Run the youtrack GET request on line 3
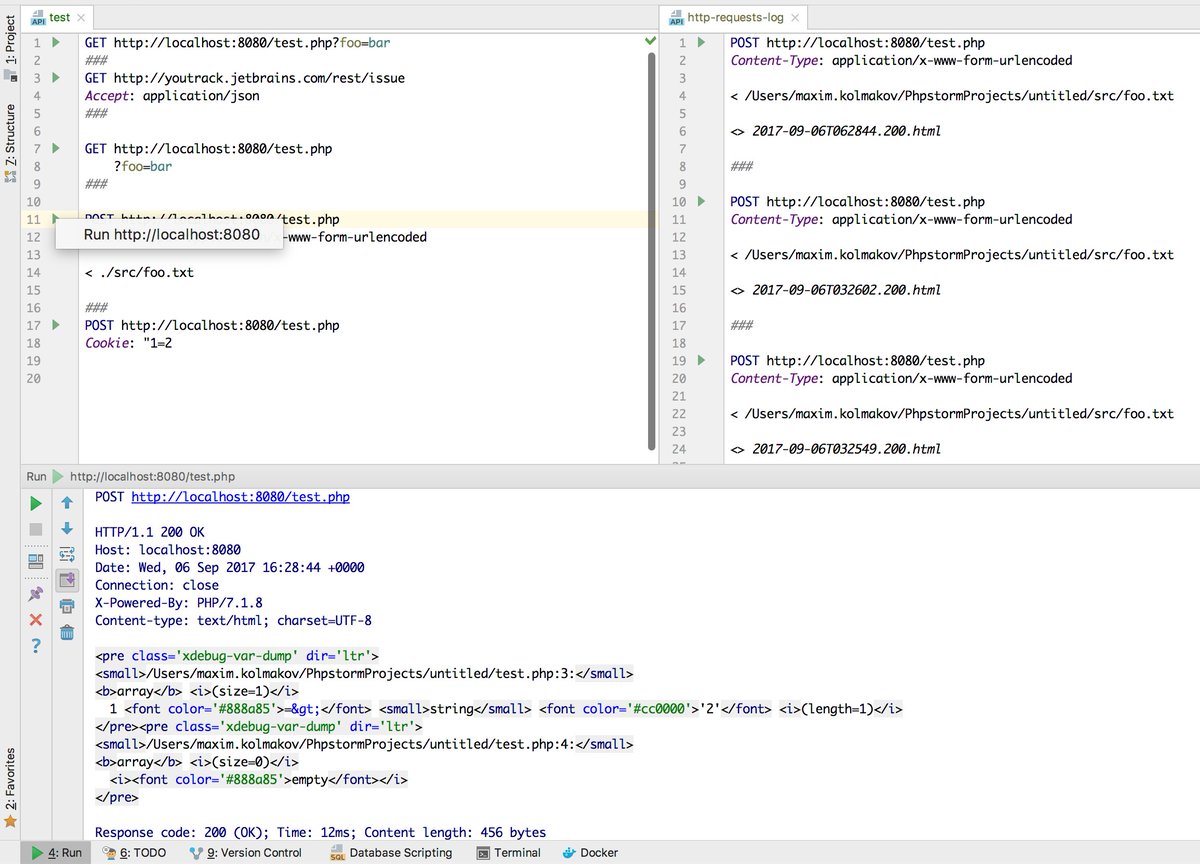This screenshot has height=864, width=1200. 56,77
